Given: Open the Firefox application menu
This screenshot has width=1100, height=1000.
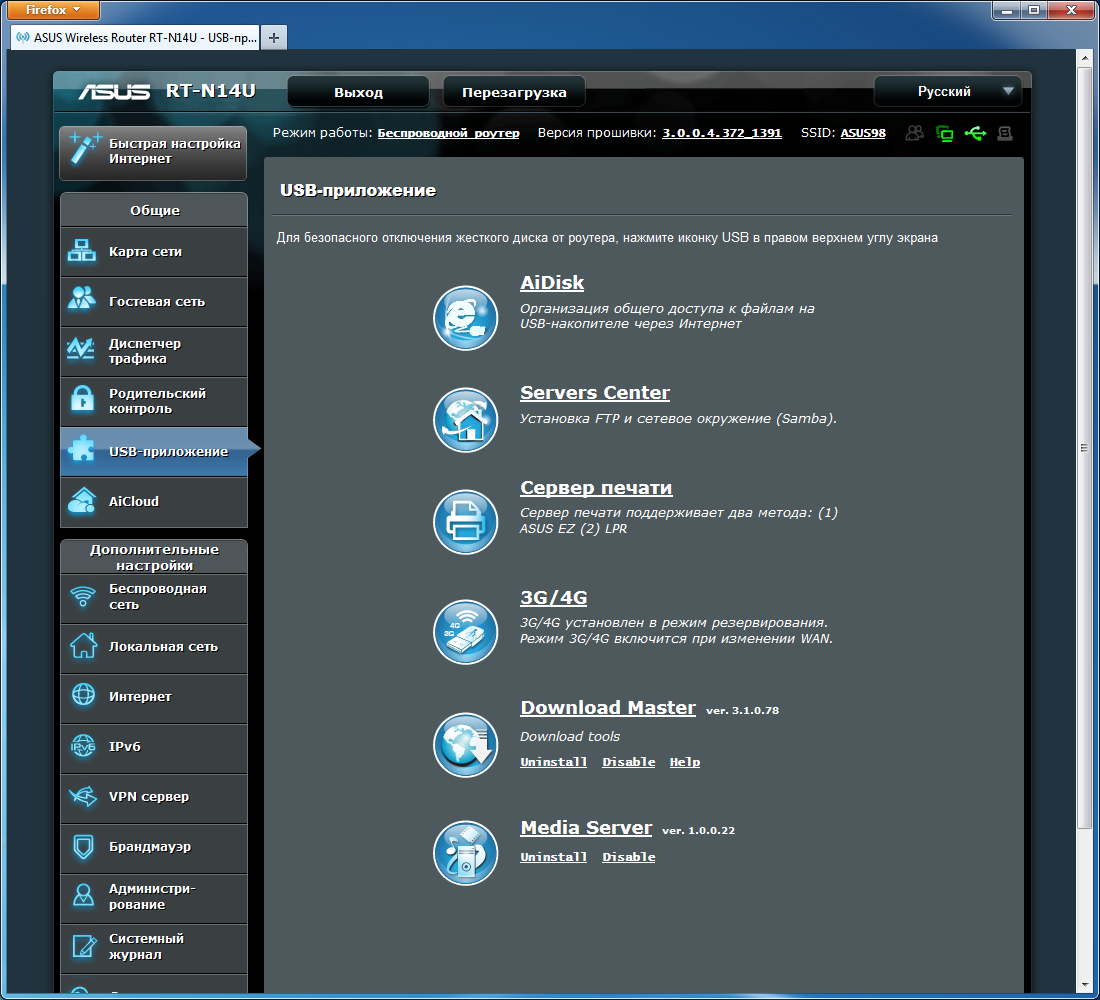Looking at the screenshot, I should (53, 10).
